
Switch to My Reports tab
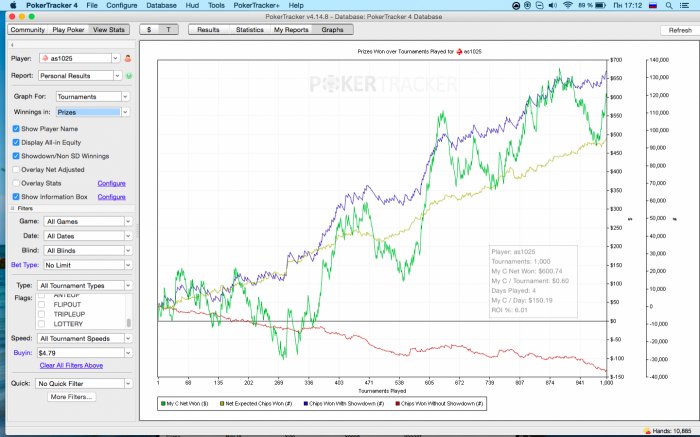(291, 29)
